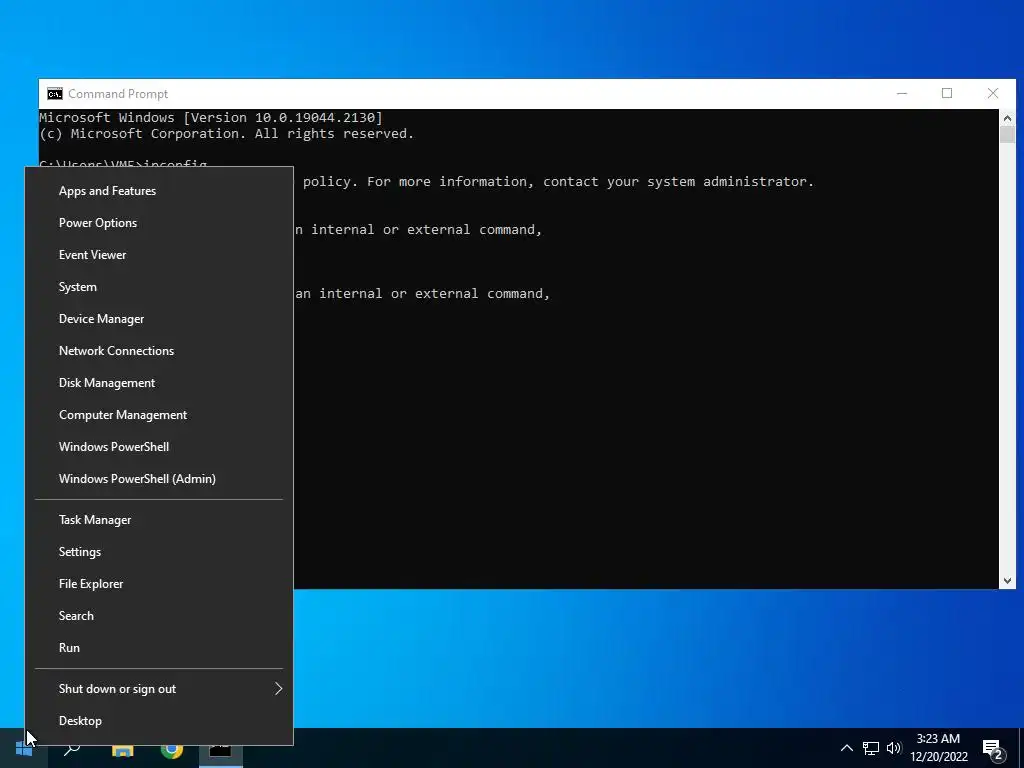
Task: Click the Windows Start button
Action: click(24, 748)
